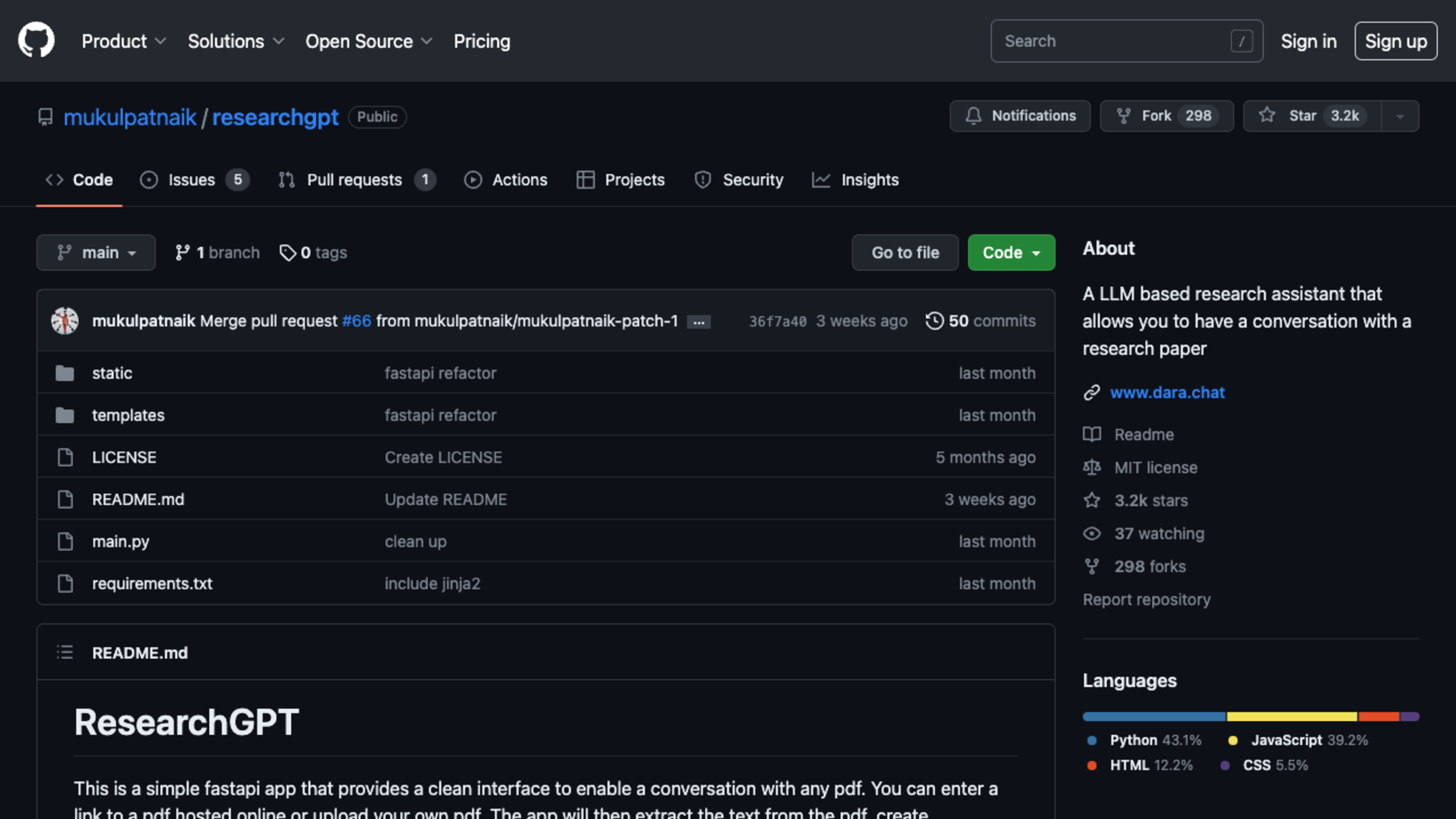Click mukulpatnaik's avatar in commit row
Image resolution: width=1456 pixels, height=819 pixels.
click(x=65, y=321)
